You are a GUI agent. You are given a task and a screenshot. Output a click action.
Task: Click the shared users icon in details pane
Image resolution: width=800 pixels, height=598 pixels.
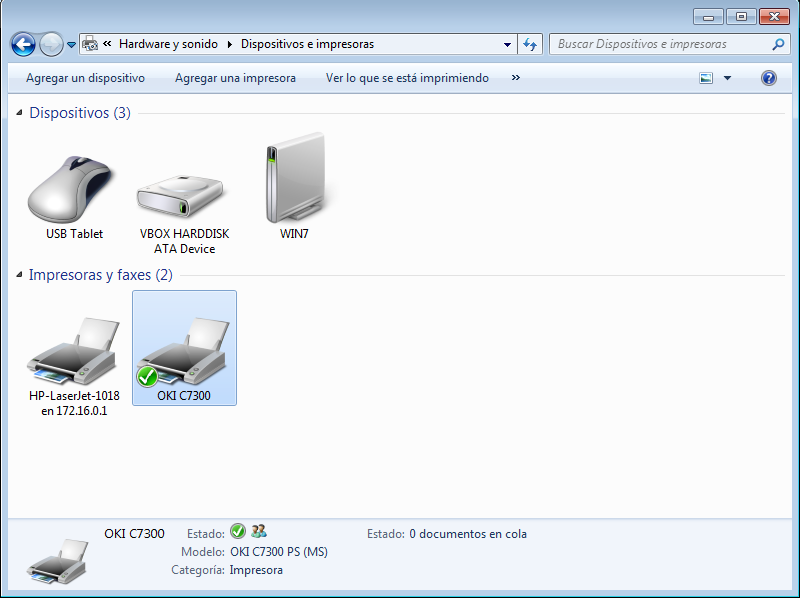[x=259, y=531]
